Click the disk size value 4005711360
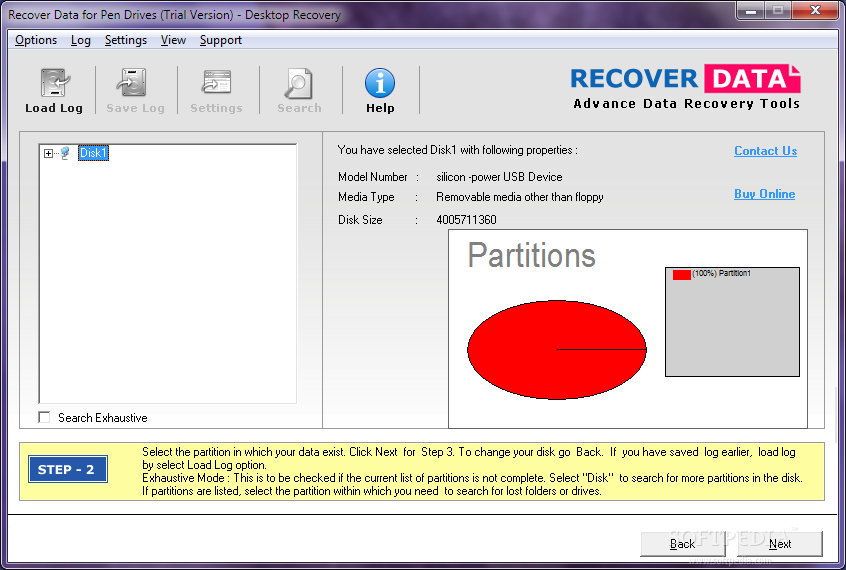The height and width of the screenshot is (570, 846). (466, 220)
